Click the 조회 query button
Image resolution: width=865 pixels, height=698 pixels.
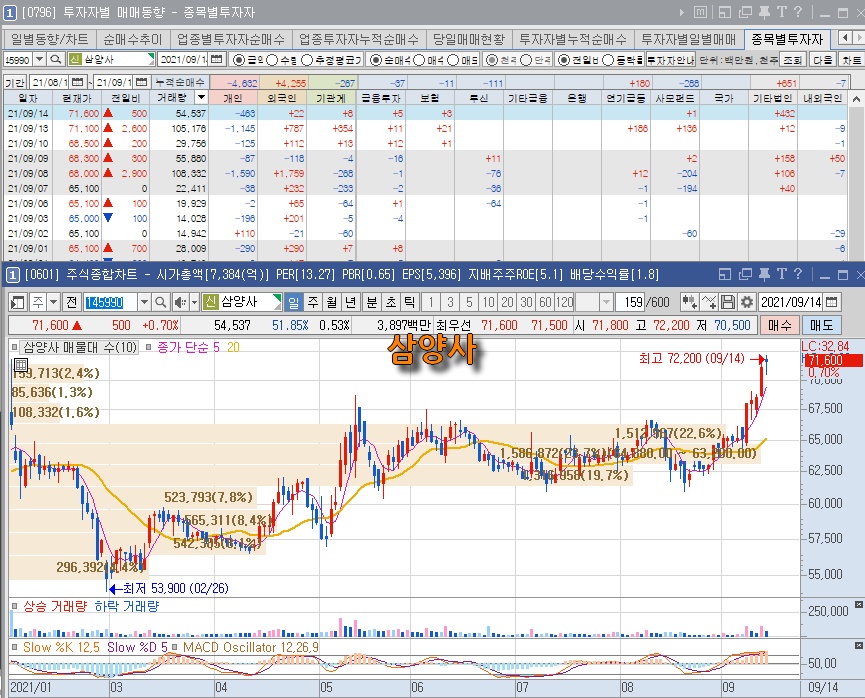[x=793, y=59]
